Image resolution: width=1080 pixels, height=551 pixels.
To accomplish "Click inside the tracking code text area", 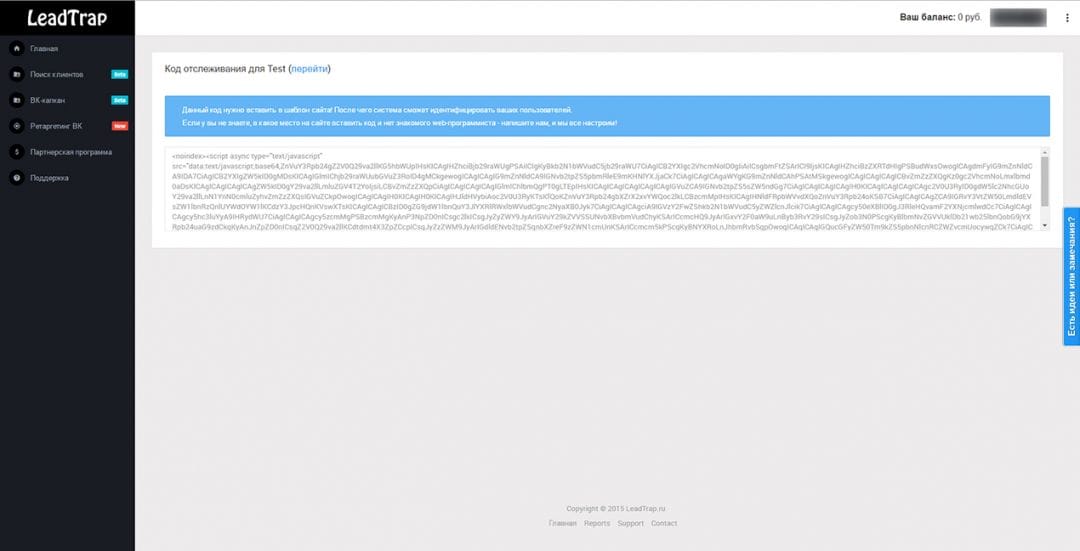I will coord(602,189).
